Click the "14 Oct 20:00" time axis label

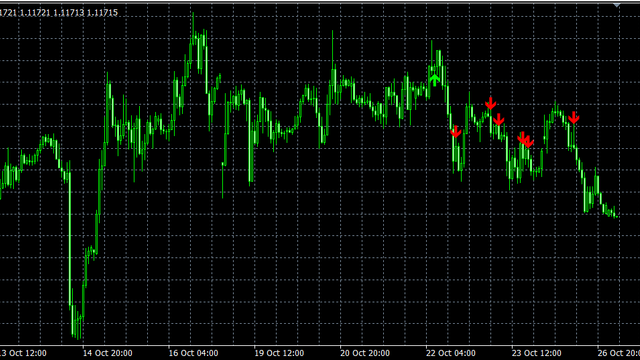(x=107, y=353)
